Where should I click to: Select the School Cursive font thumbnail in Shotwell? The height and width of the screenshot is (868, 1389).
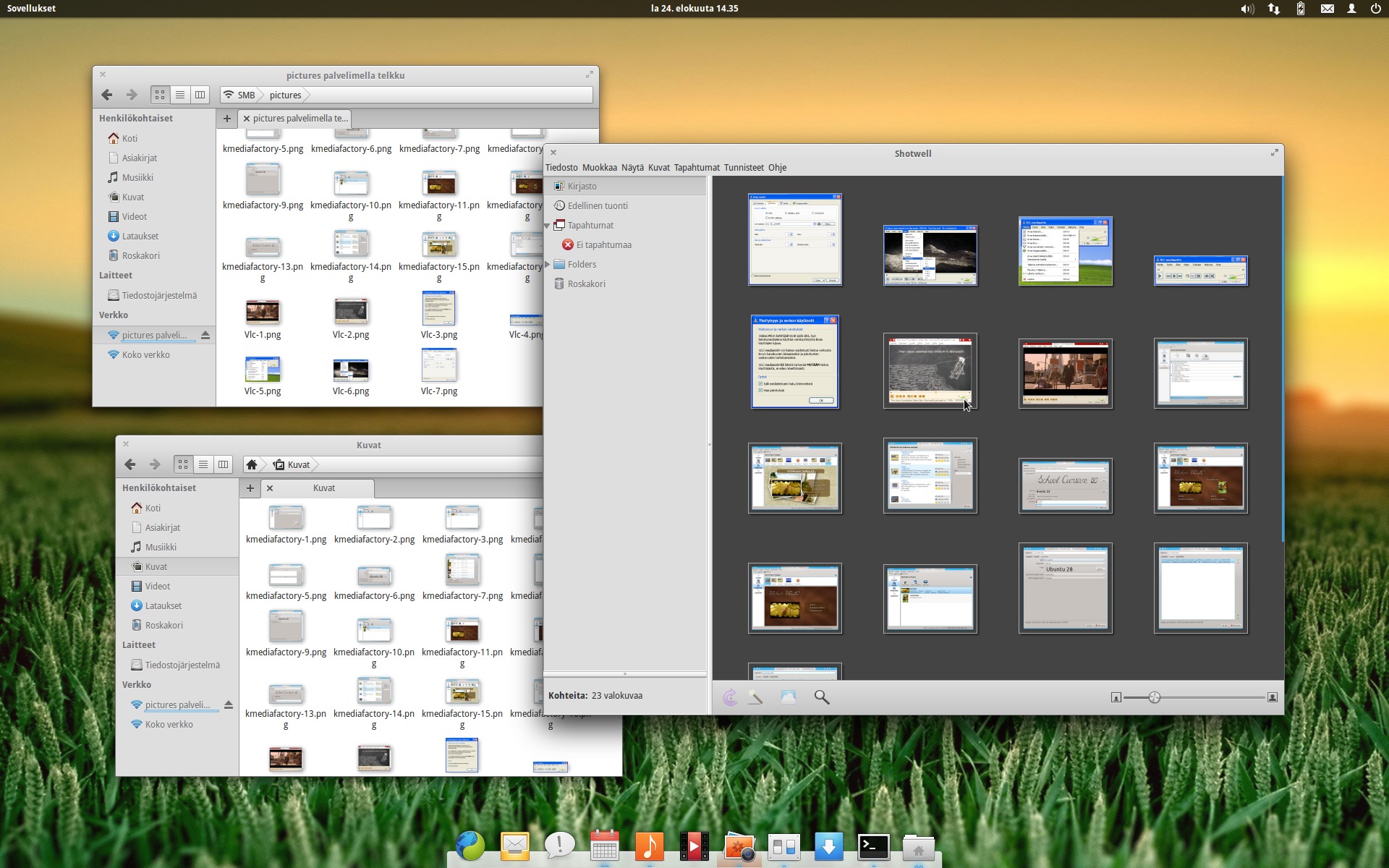pos(1066,485)
